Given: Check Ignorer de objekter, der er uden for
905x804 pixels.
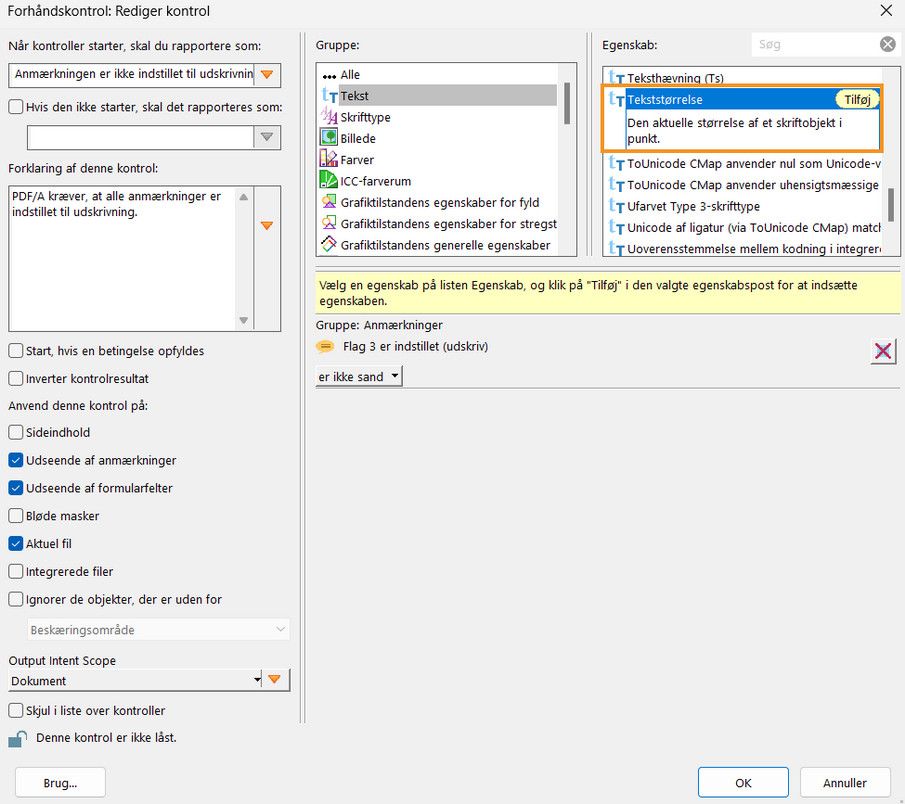Looking at the screenshot, I should [16, 599].
